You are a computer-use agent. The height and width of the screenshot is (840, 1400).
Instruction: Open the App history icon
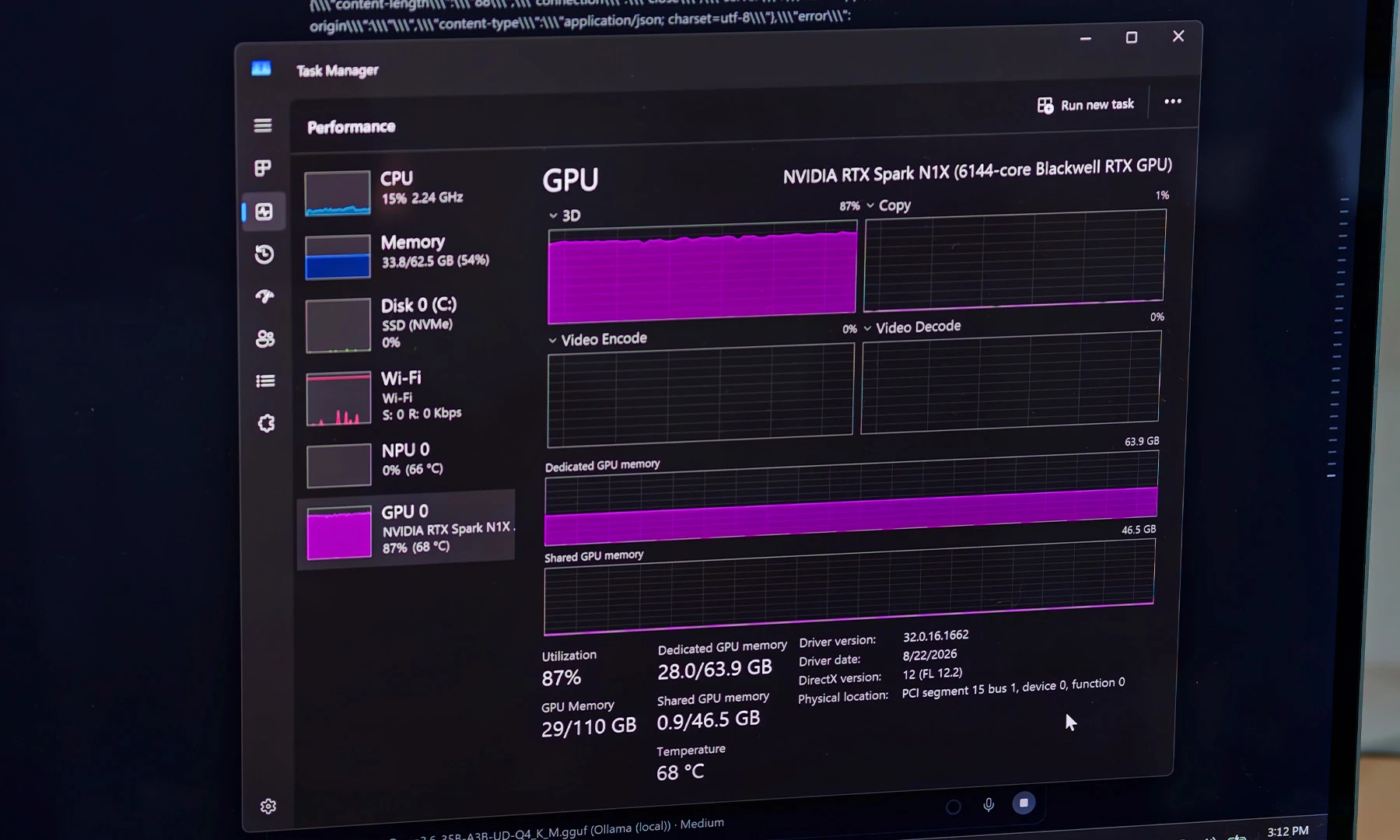click(264, 254)
